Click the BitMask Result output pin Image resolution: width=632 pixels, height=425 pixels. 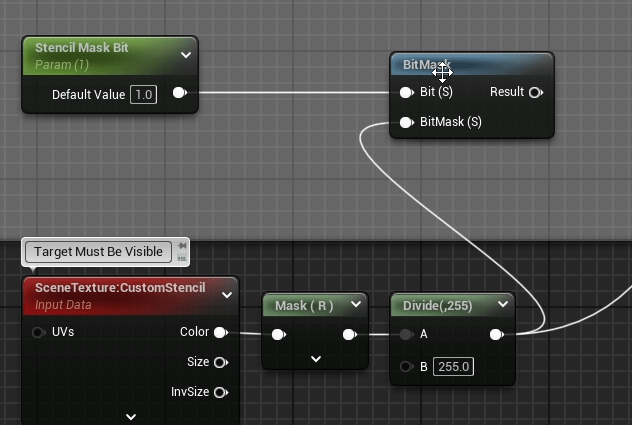coord(535,92)
